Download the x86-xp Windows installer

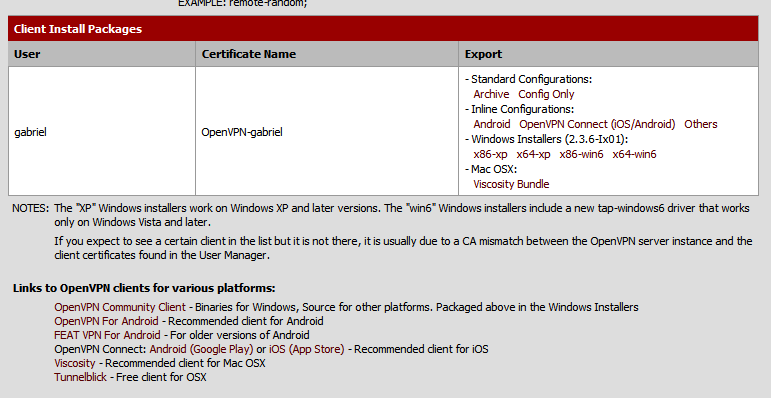tap(490, 154)
